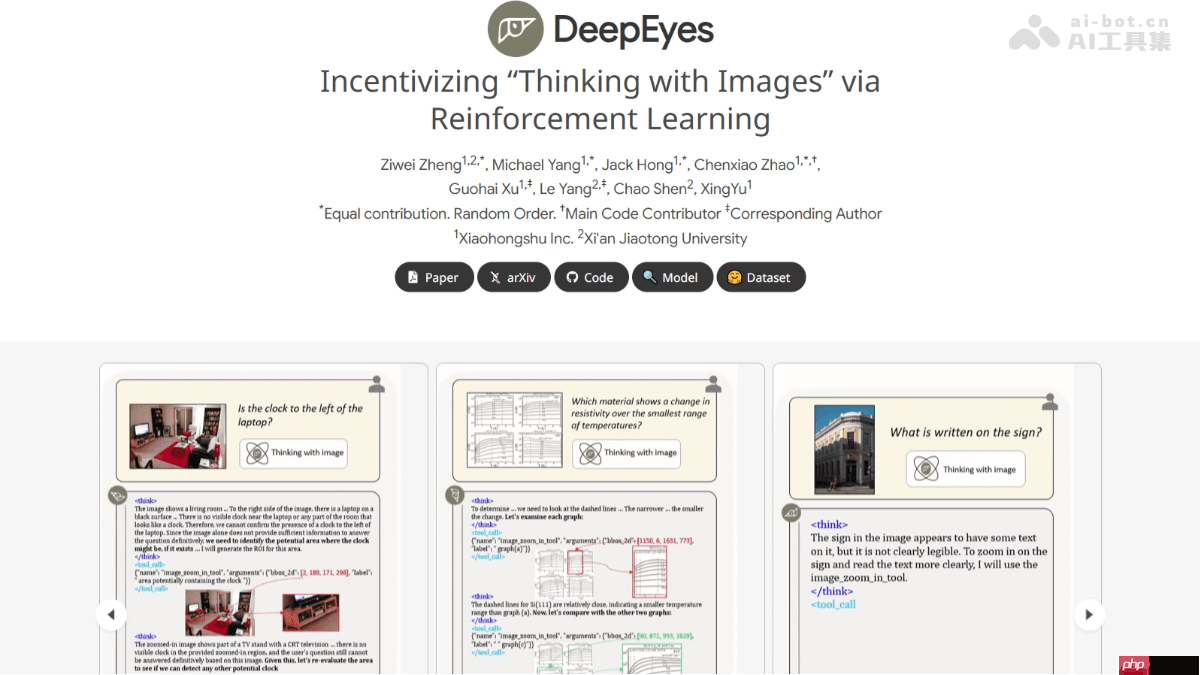
Task: Open the Paper PDF button
Action: (x=433, y=277)
